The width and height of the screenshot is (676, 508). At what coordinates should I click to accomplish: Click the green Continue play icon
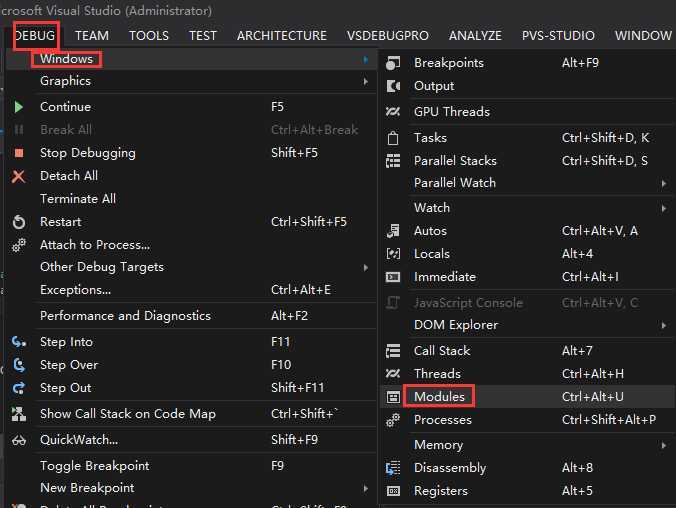click(18, 107)
